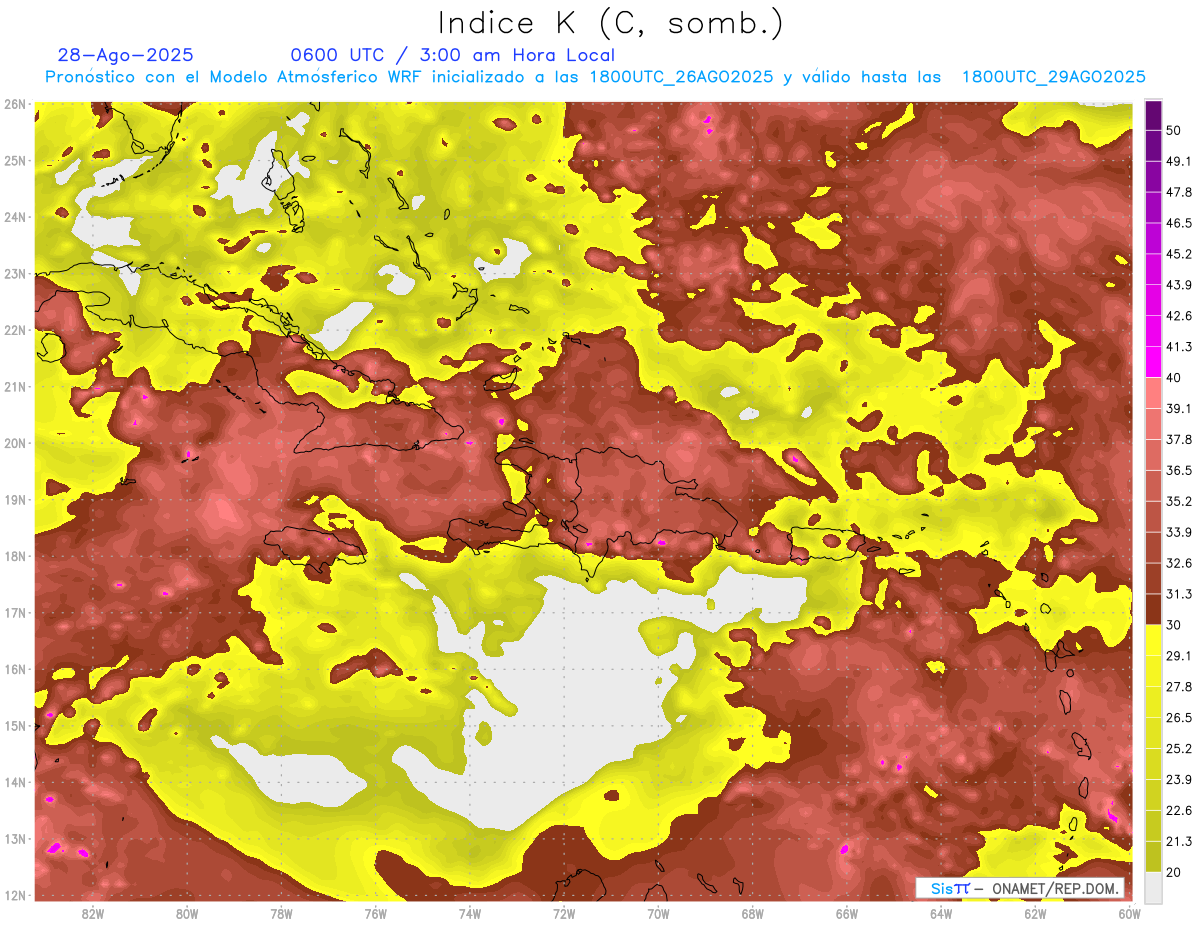The width and height of the screenshot is (1200, 927).
Task: Click the colorbar value '39.1'
Action: pos(1178,408)
